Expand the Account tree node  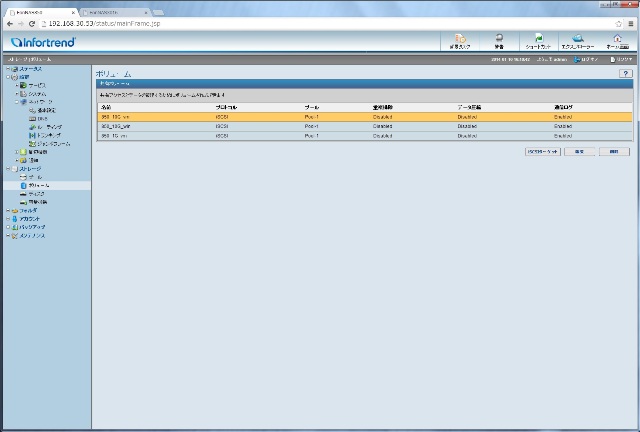coord(7,218)
